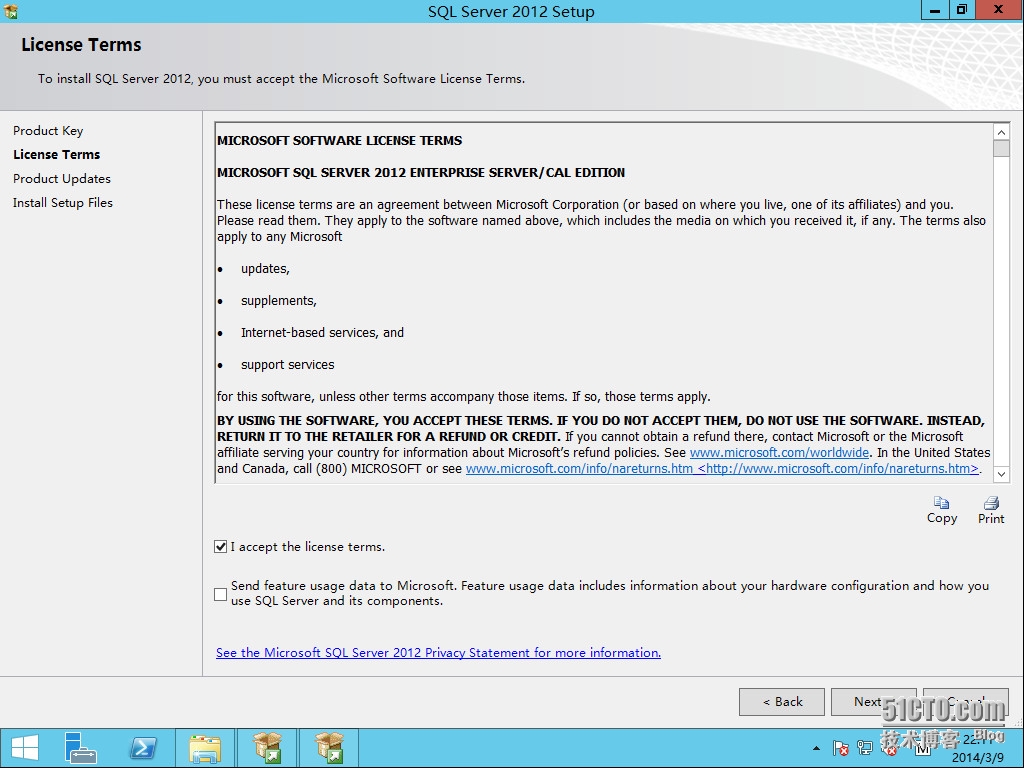Click the Next button
This screenshot has height=768, width=1024.
tap(874, 702)
